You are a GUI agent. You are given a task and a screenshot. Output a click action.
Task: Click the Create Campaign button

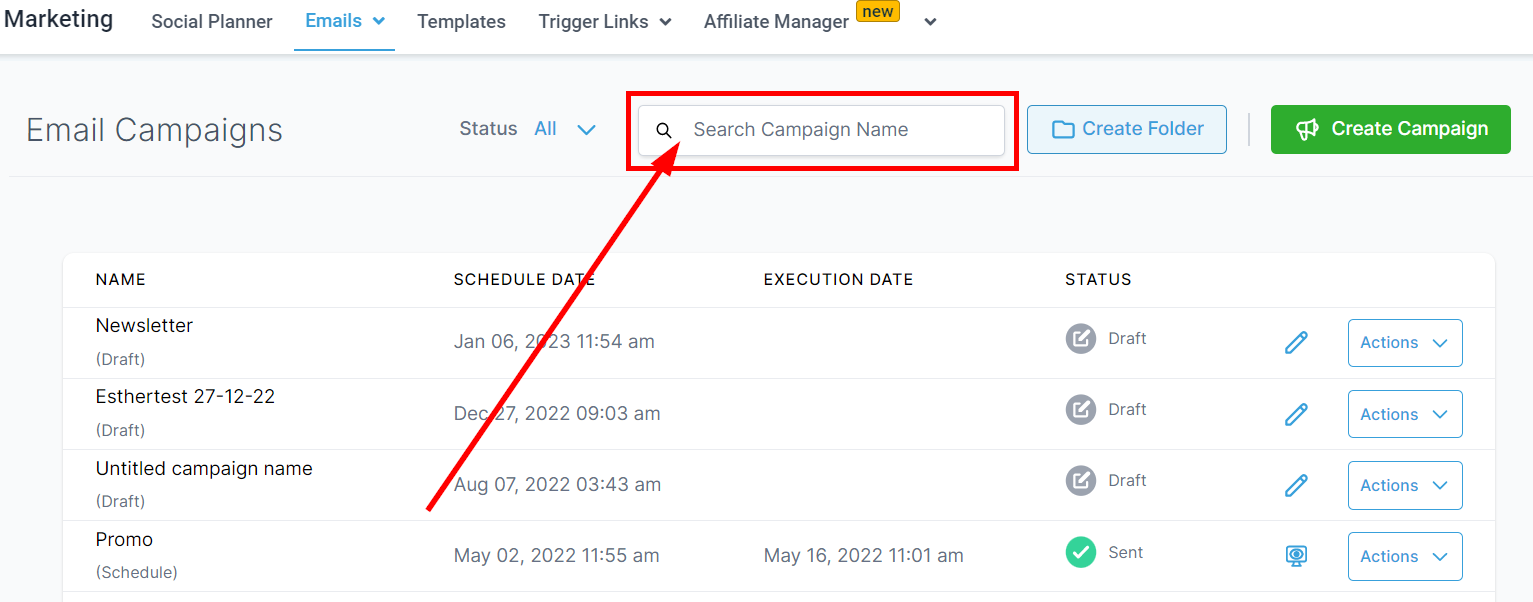[1390, 129]
